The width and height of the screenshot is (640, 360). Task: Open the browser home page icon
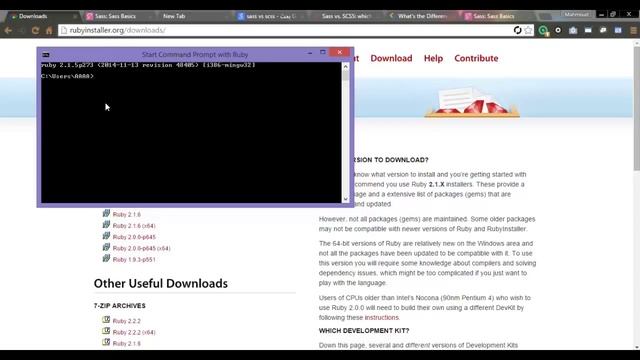49,30
